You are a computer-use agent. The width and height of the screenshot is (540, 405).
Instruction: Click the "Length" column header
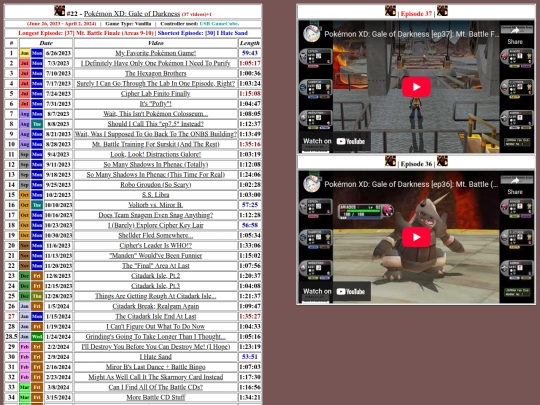(x=250, y=43)
